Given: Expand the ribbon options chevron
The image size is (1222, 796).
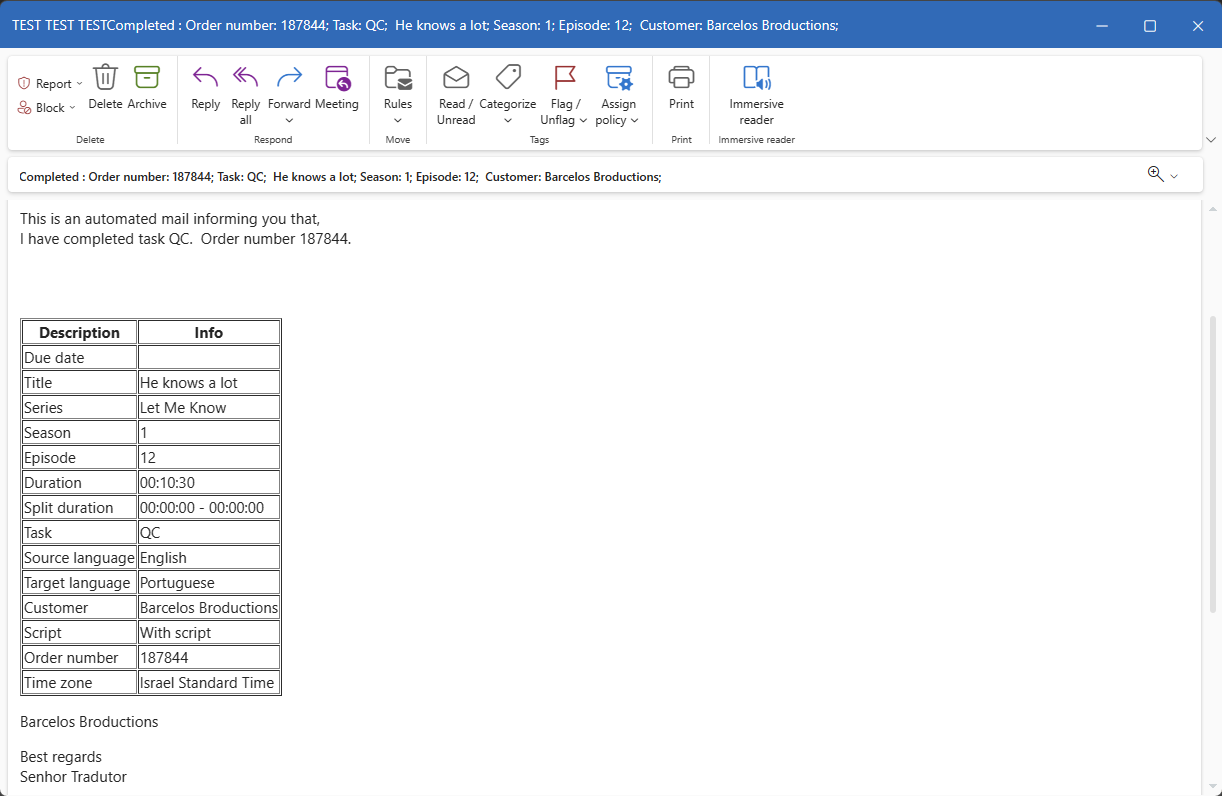Looking at the screenshot, I should pyautogui.click(x=1211, y=140).
